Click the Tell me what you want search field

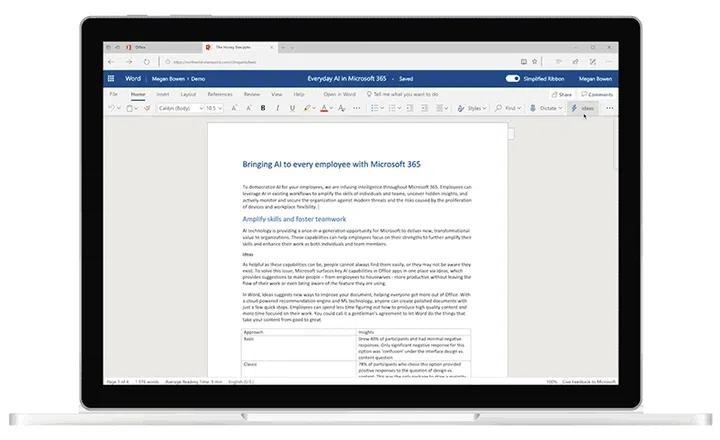[x=410, y=94]
